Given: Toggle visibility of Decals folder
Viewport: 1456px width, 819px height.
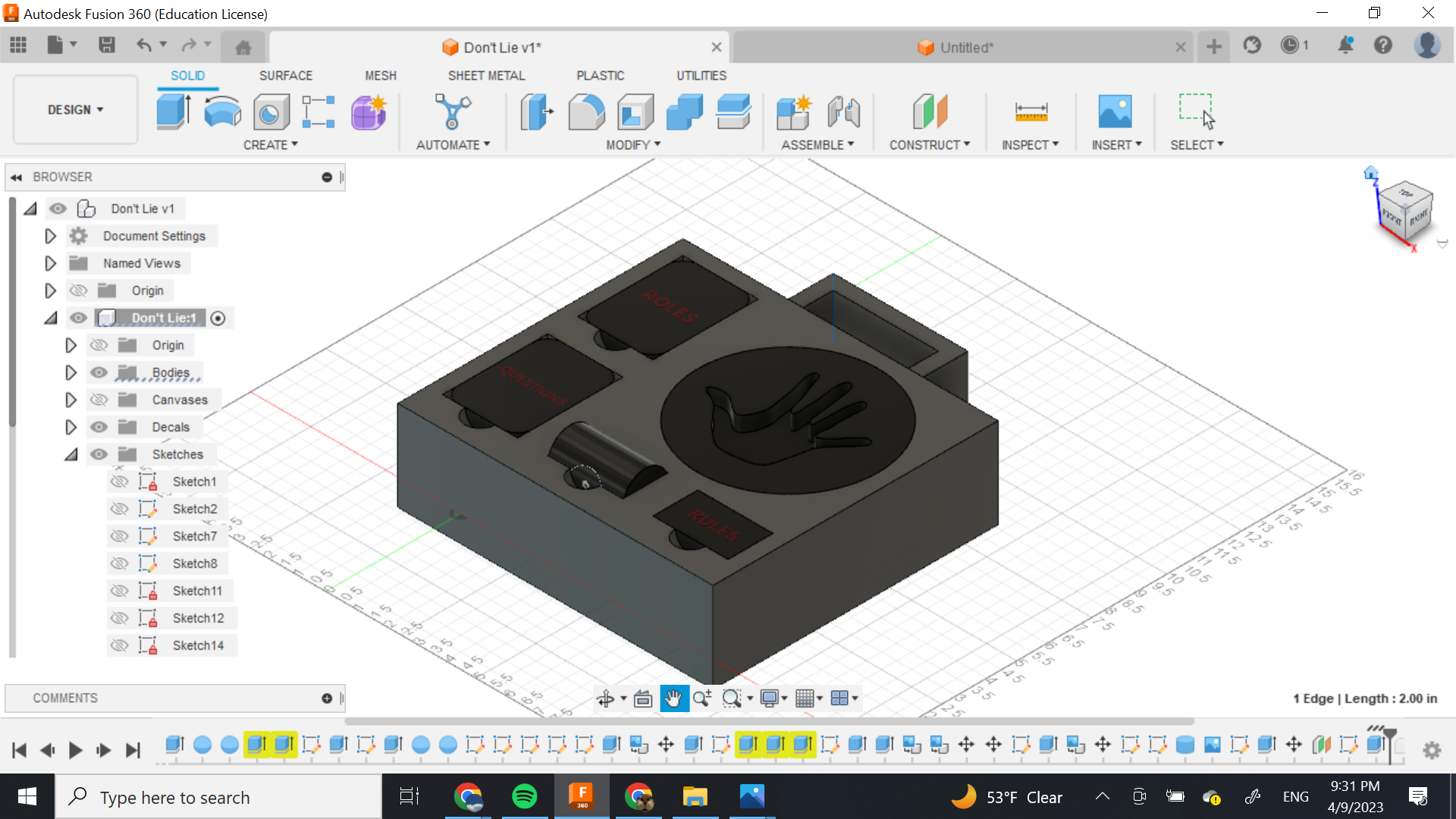Looking at the screenshot, I should tap(99, 427).
